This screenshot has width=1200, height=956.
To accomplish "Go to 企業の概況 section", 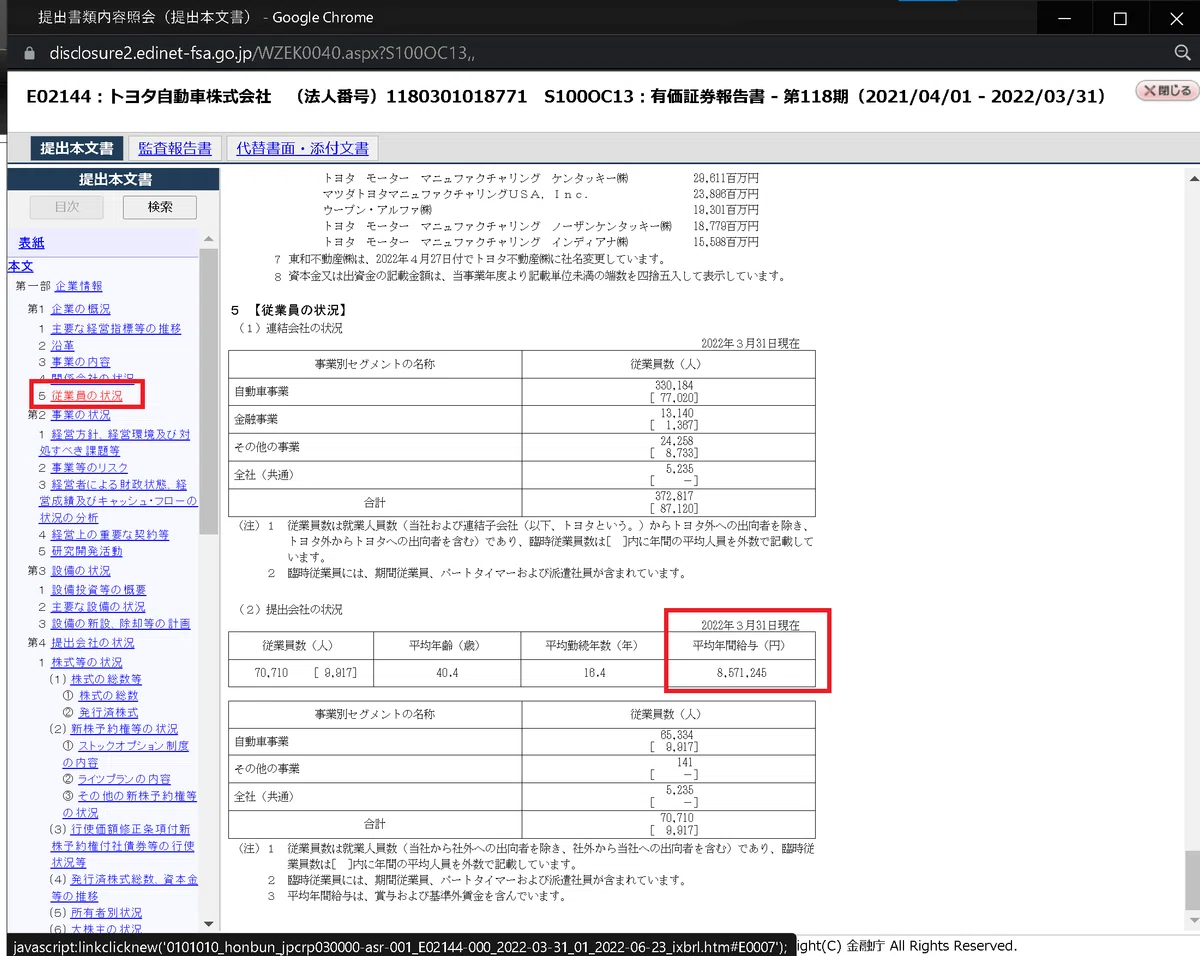I will (x=81, y=310).
